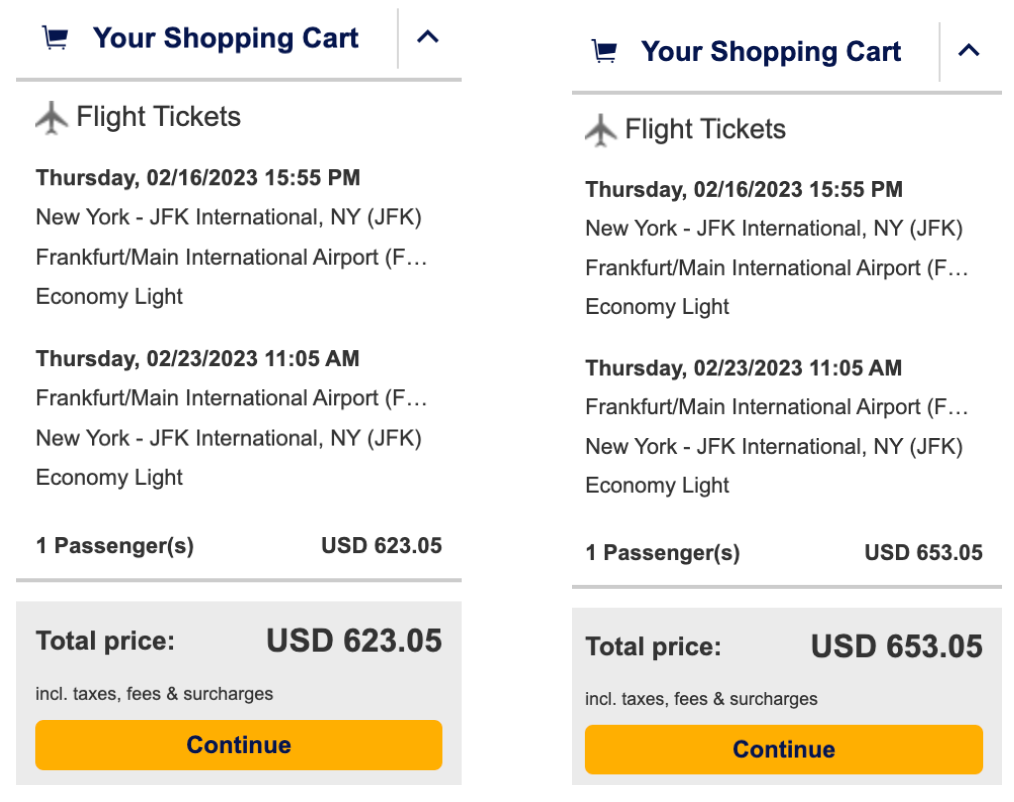Collapse the right Your Shopping Cart panel
The height and width of the screenshot is (802, 1014).
(x=968, y=49)
